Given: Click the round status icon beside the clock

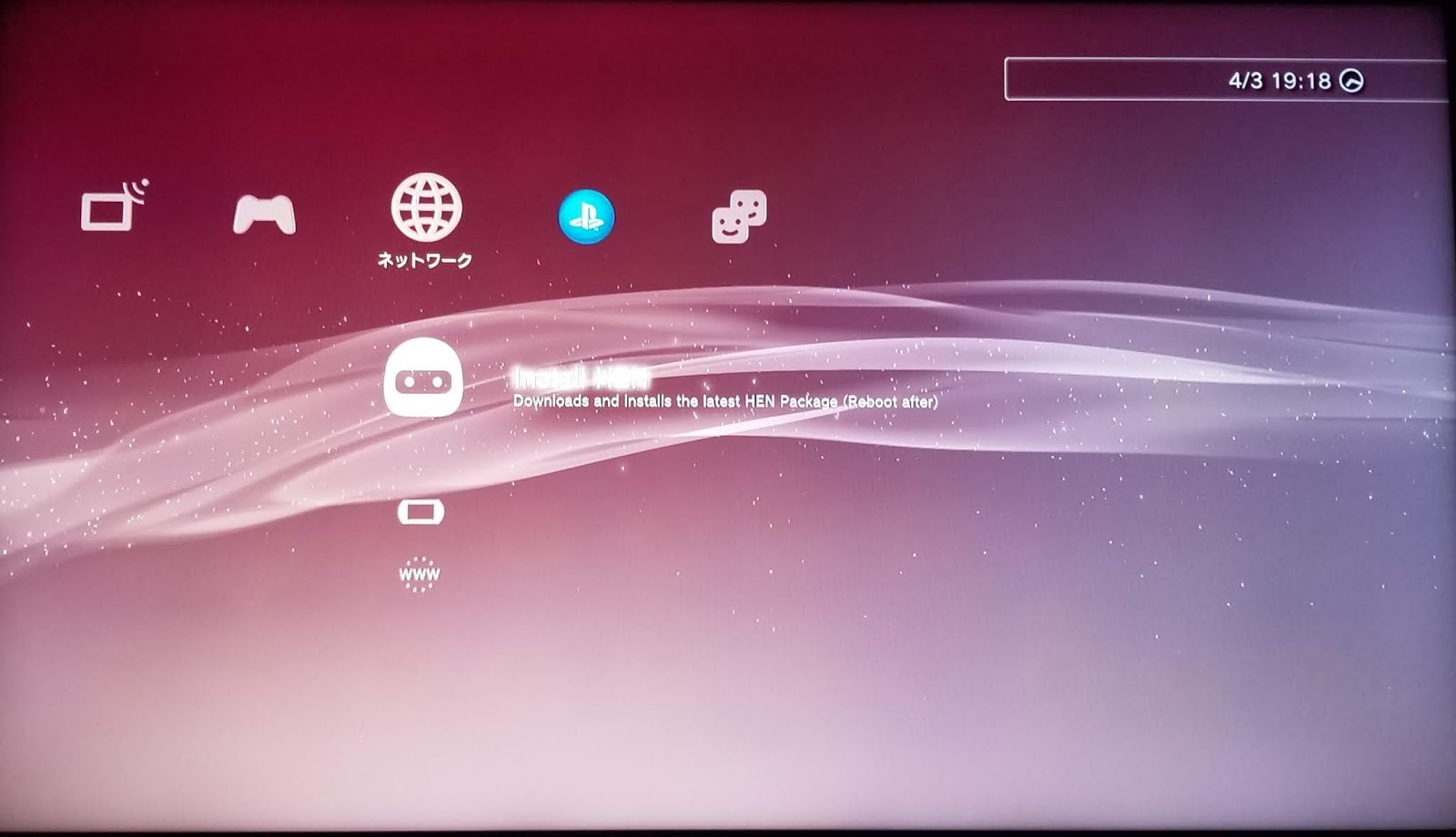Looking at the screenshot, I should [1352, 81].
